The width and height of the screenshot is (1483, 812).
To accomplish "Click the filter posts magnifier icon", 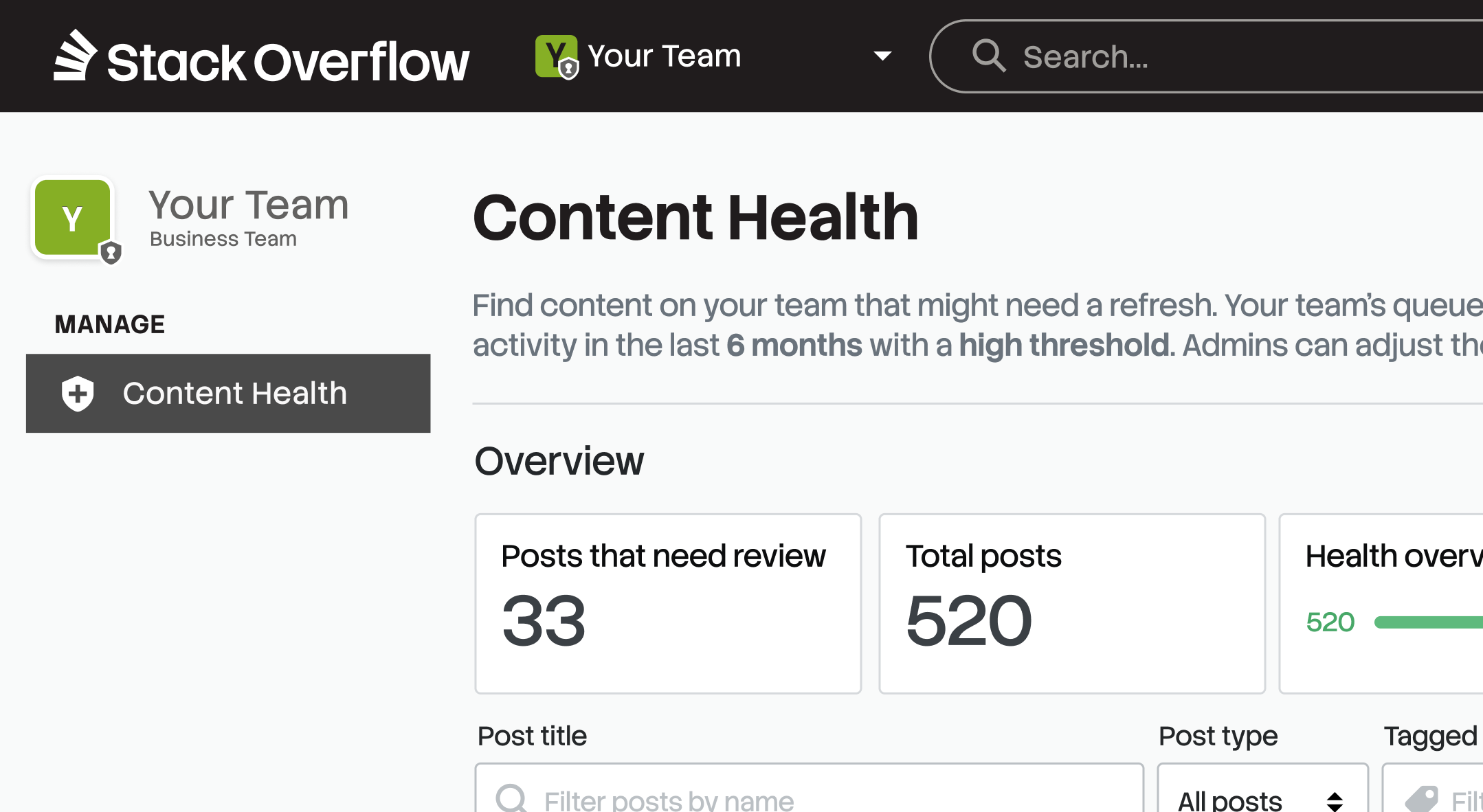I will click(511, 799).
